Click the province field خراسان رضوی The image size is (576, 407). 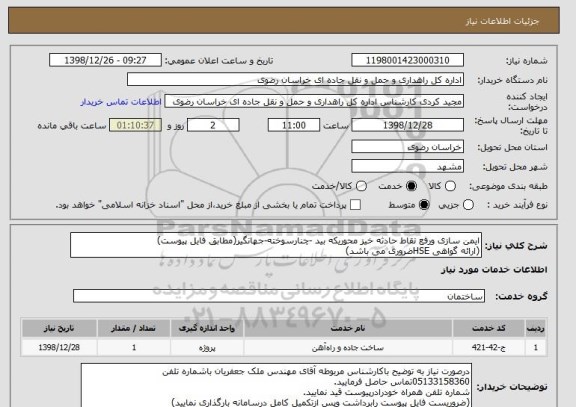click(x=407, y=147)
